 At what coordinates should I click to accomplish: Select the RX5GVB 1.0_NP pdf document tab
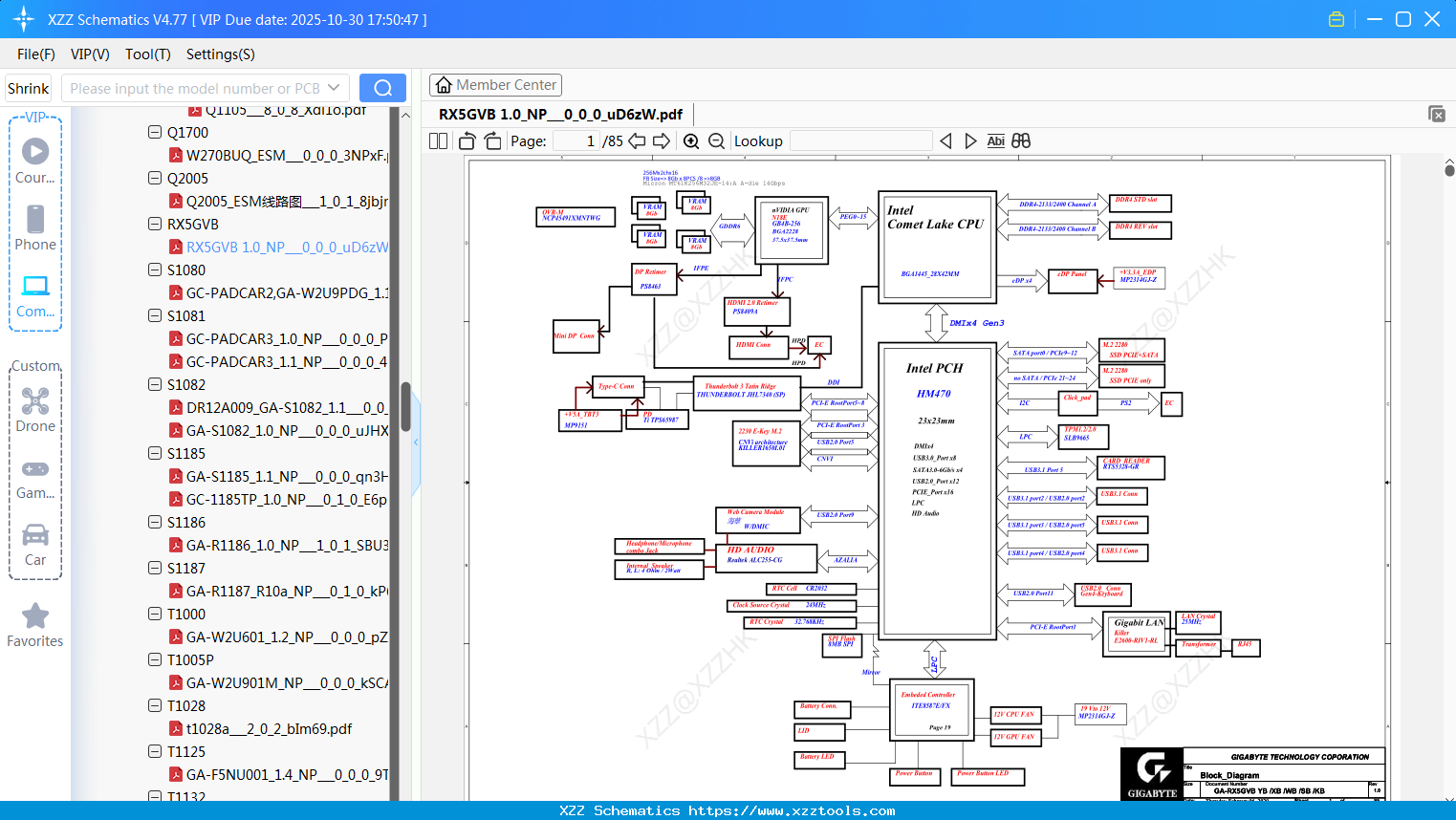point(560,114)
